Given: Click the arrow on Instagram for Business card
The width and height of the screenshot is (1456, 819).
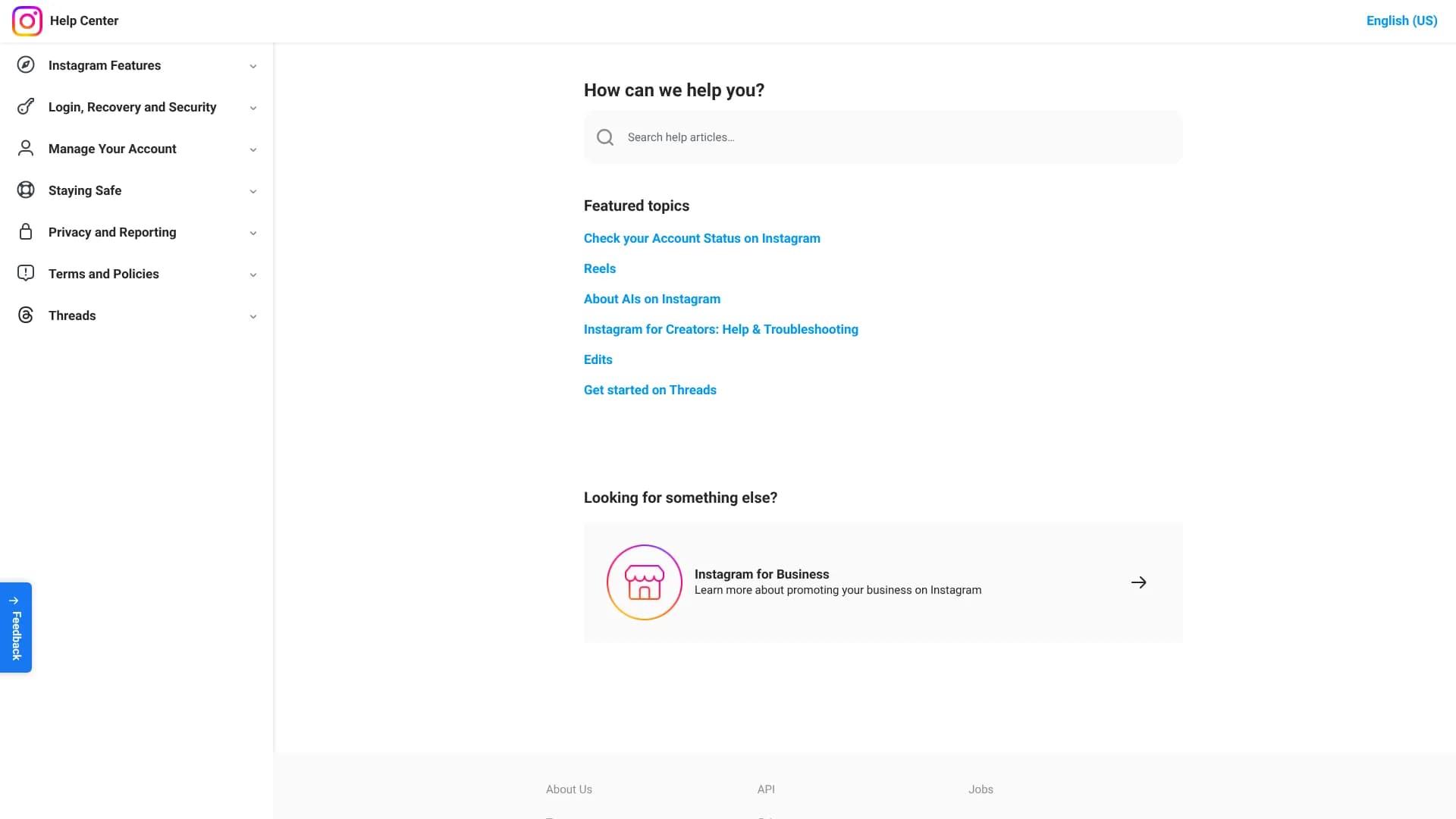Looking at the screenshot, I should 1139,582.
